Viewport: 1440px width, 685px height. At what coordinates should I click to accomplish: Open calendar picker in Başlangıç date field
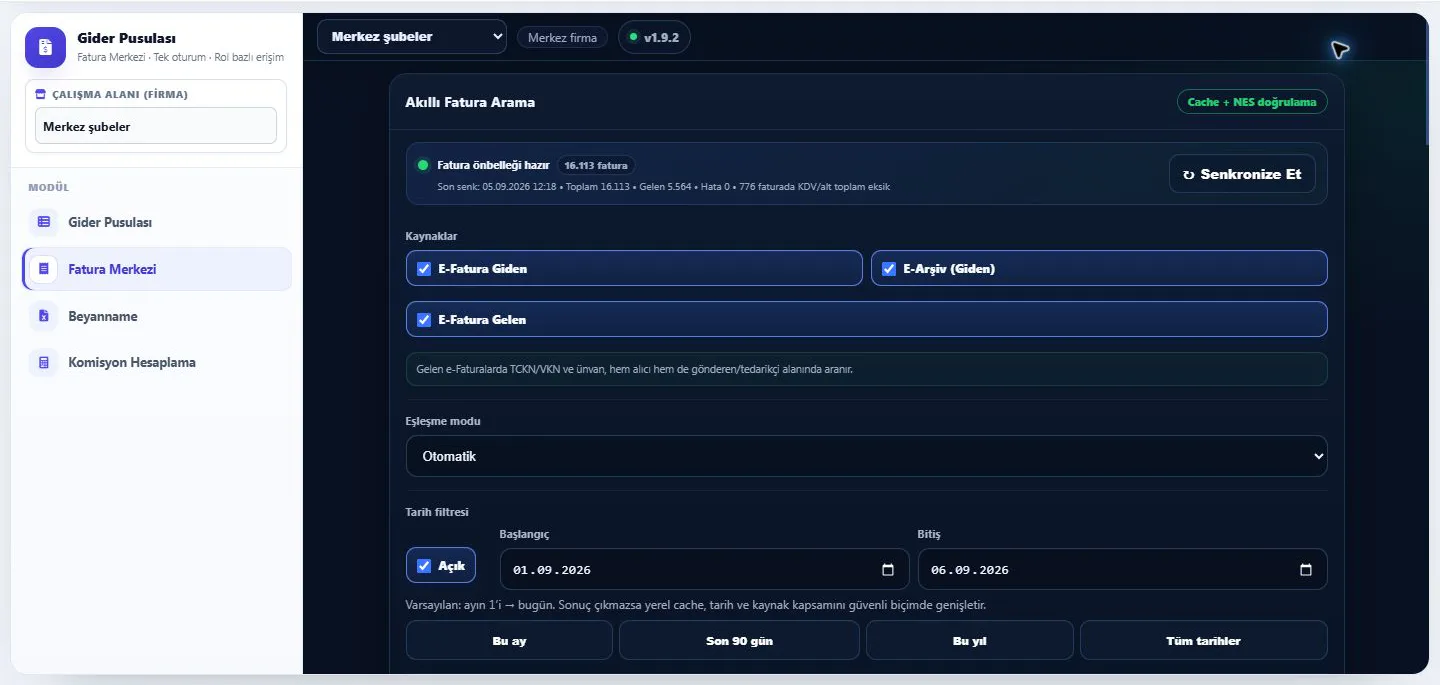click(888, 570)
